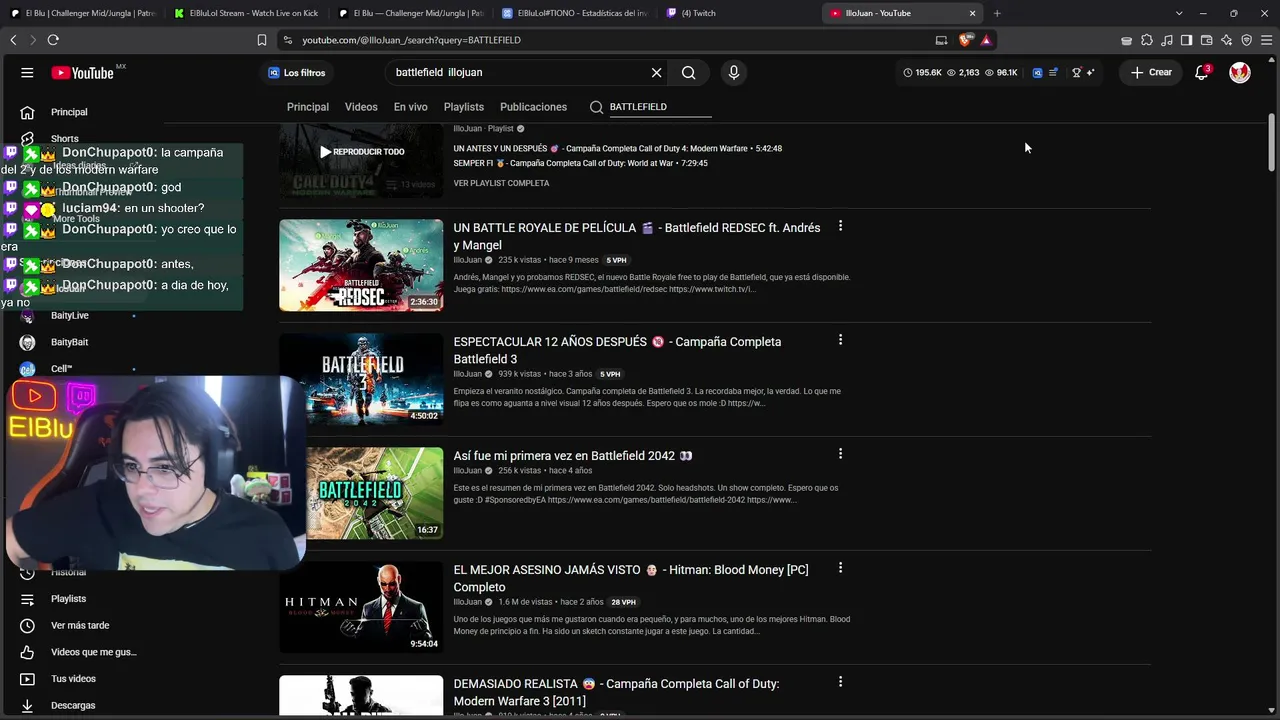The image size is (1280, 720).
Task: Switch to the Videos channel tab
Action: tap(361, 107)
